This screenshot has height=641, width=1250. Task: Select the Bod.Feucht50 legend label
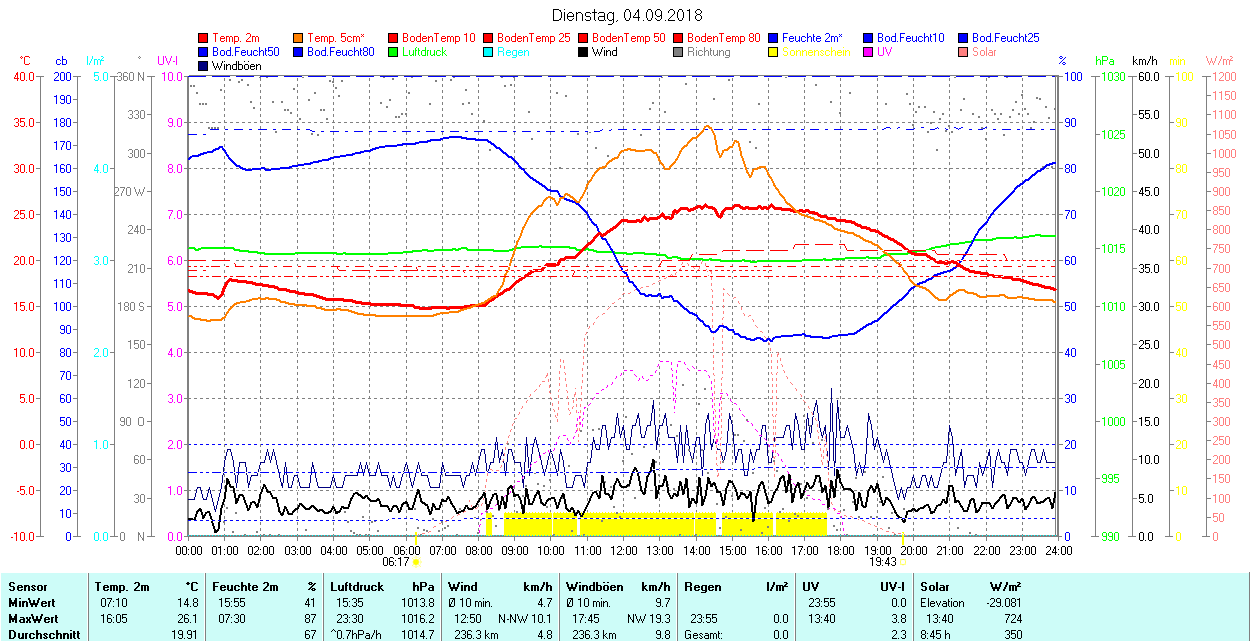(x=246, y=52)
